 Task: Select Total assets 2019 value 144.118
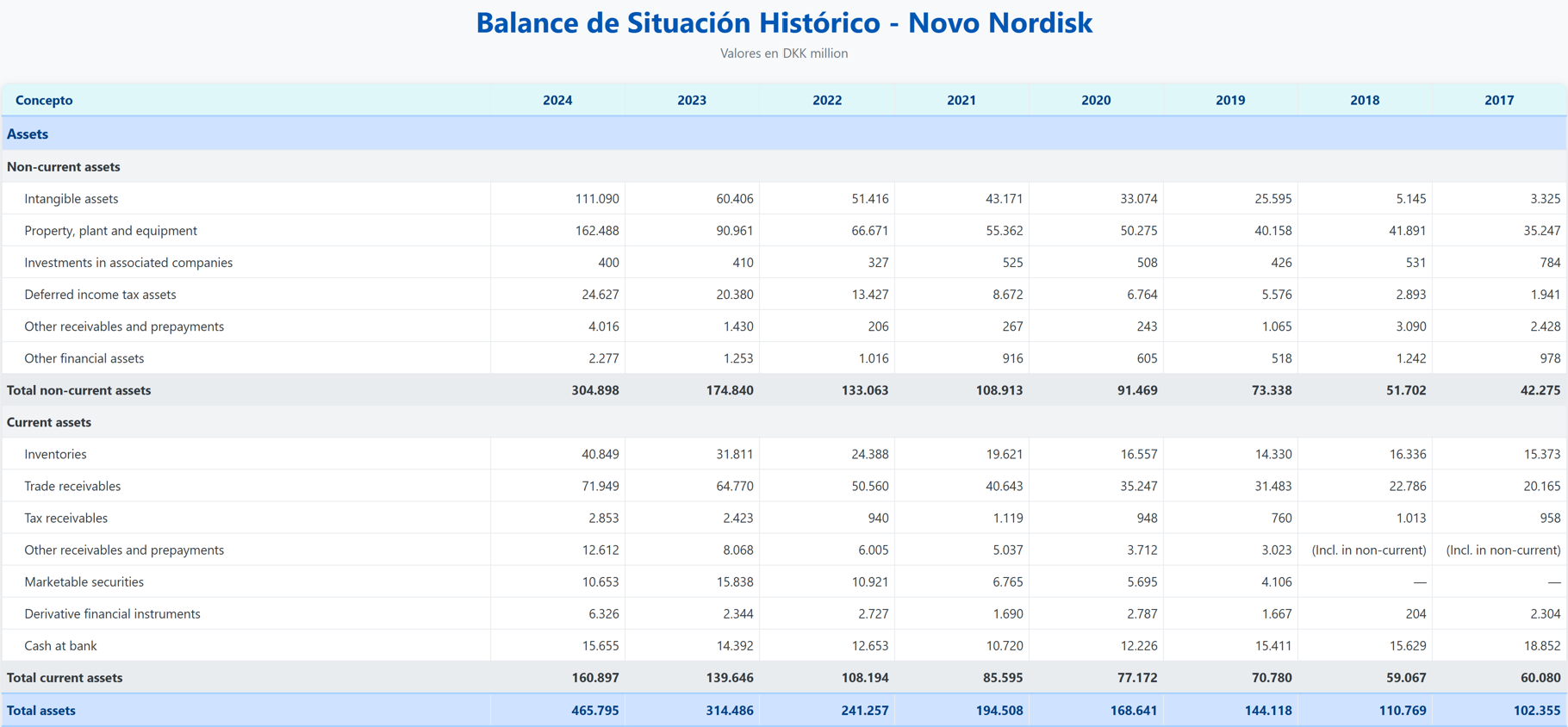1268,710
